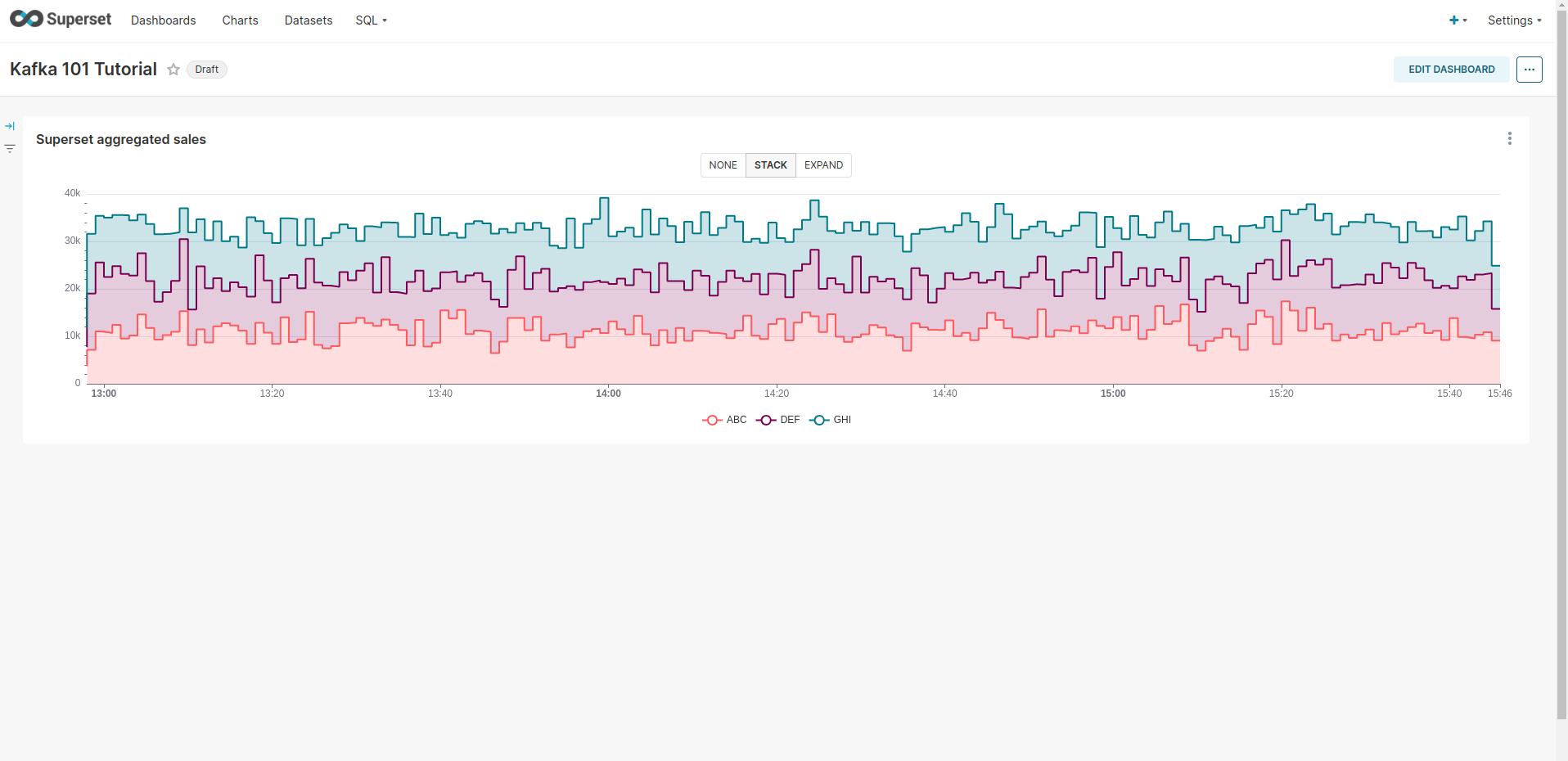
Task: Open the dashboard actions ellipsis menu
Action: point(1528,70)
